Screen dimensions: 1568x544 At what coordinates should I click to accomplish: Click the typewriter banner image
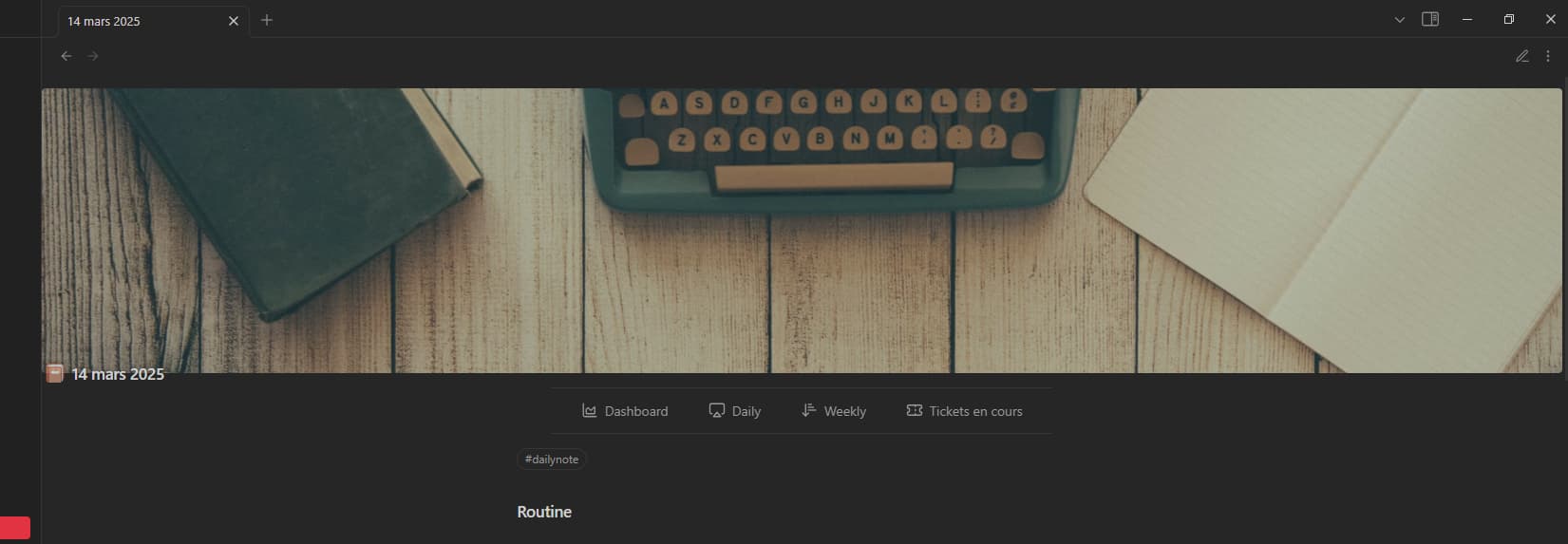802,231
